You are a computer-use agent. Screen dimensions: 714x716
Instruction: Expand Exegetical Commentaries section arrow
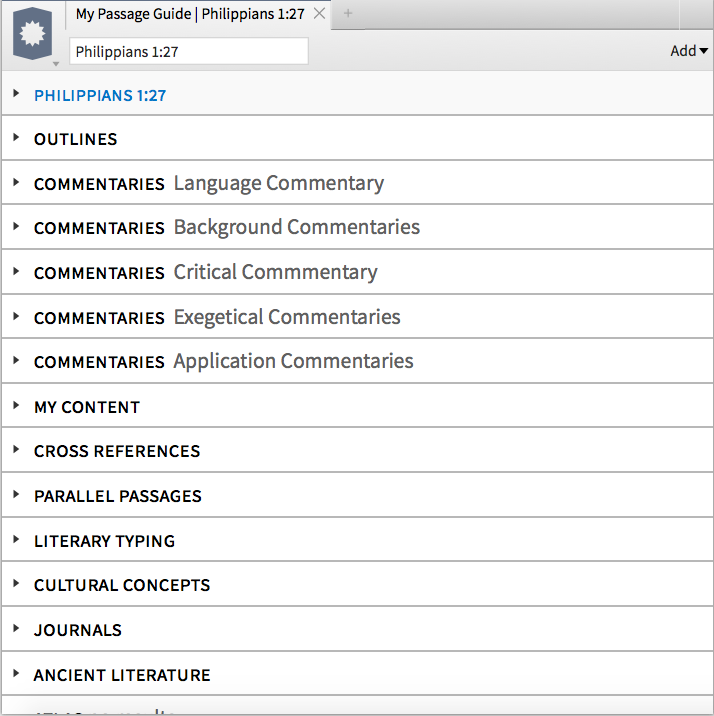(x=16, y=316)
